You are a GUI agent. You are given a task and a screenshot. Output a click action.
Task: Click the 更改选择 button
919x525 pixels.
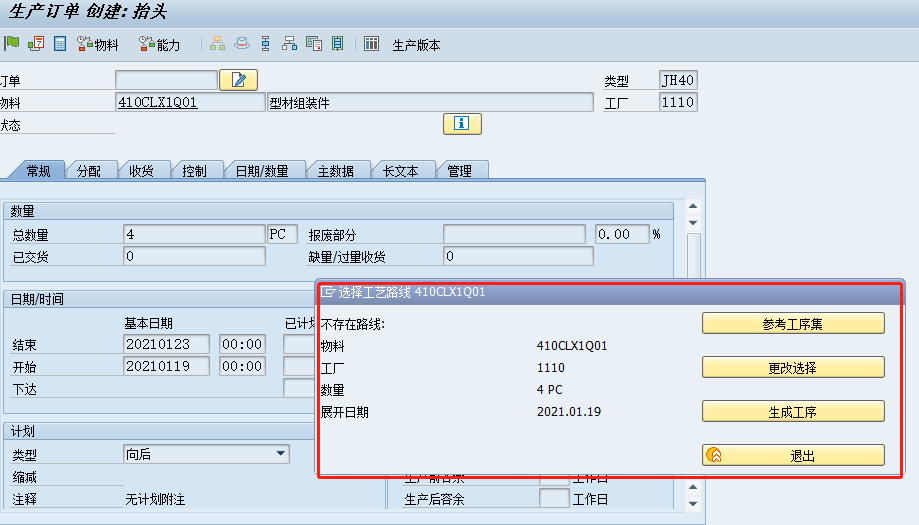click(x=793, y=367)
